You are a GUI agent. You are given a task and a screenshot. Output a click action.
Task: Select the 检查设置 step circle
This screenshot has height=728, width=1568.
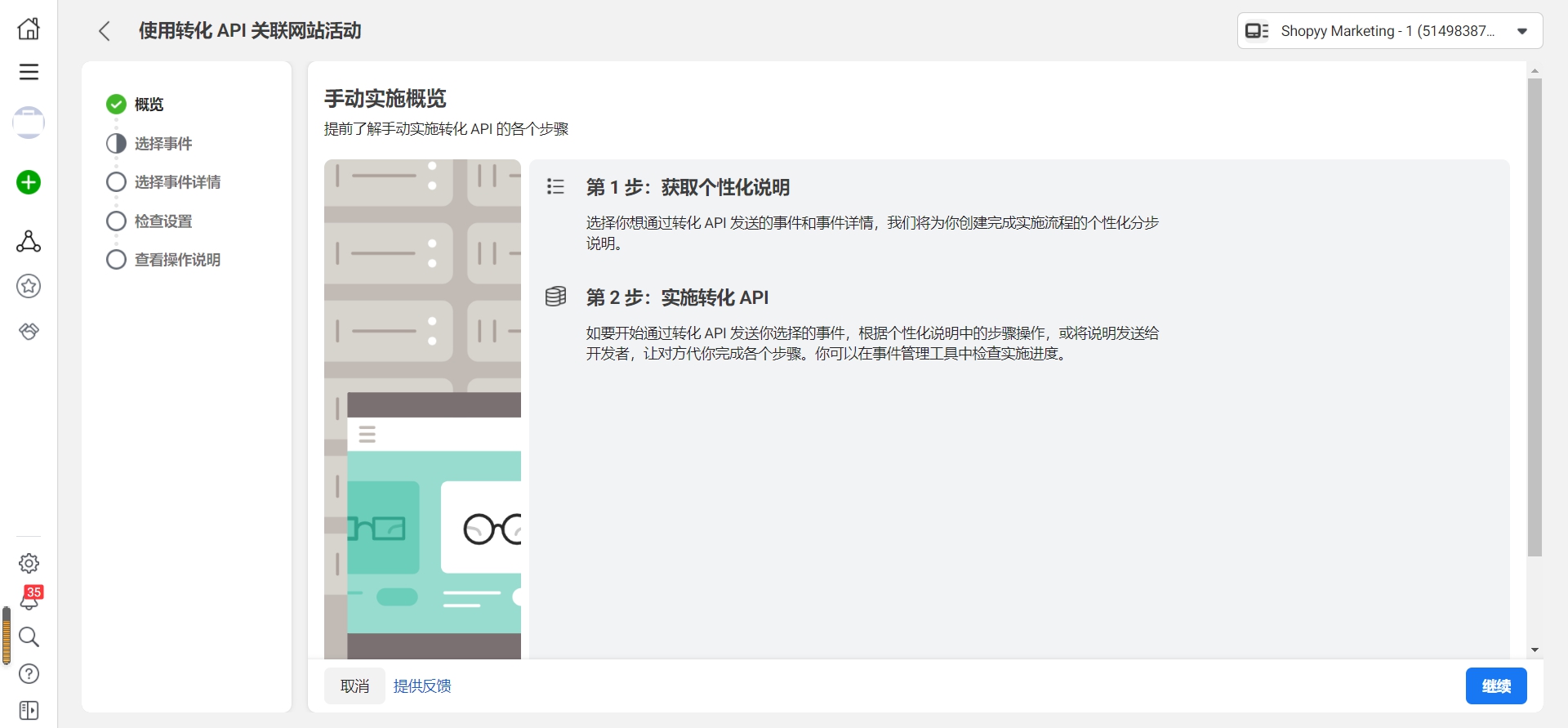[116, 221]
